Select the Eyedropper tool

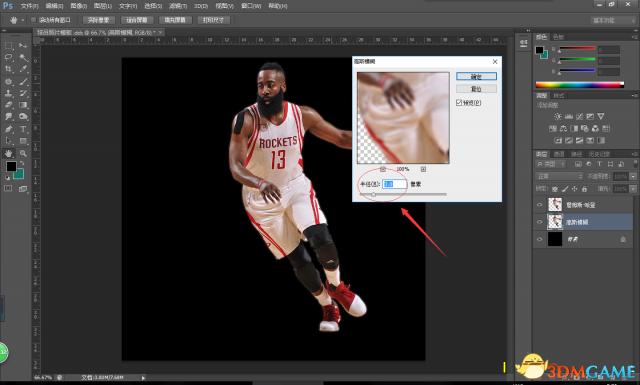(23, 69)
